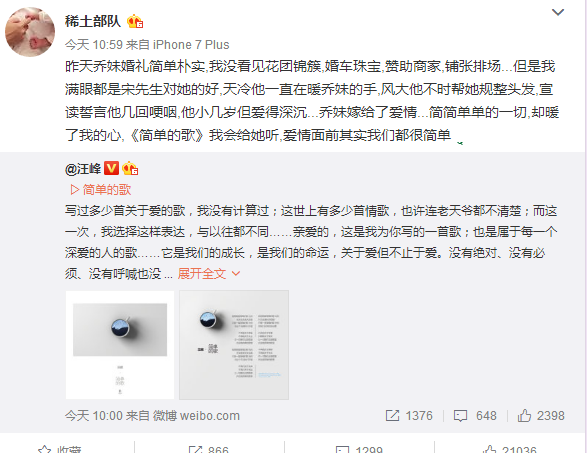Screen dimensions: 587x453
Task: Open the 稀土部队 username link
Action: pos(93,21)
